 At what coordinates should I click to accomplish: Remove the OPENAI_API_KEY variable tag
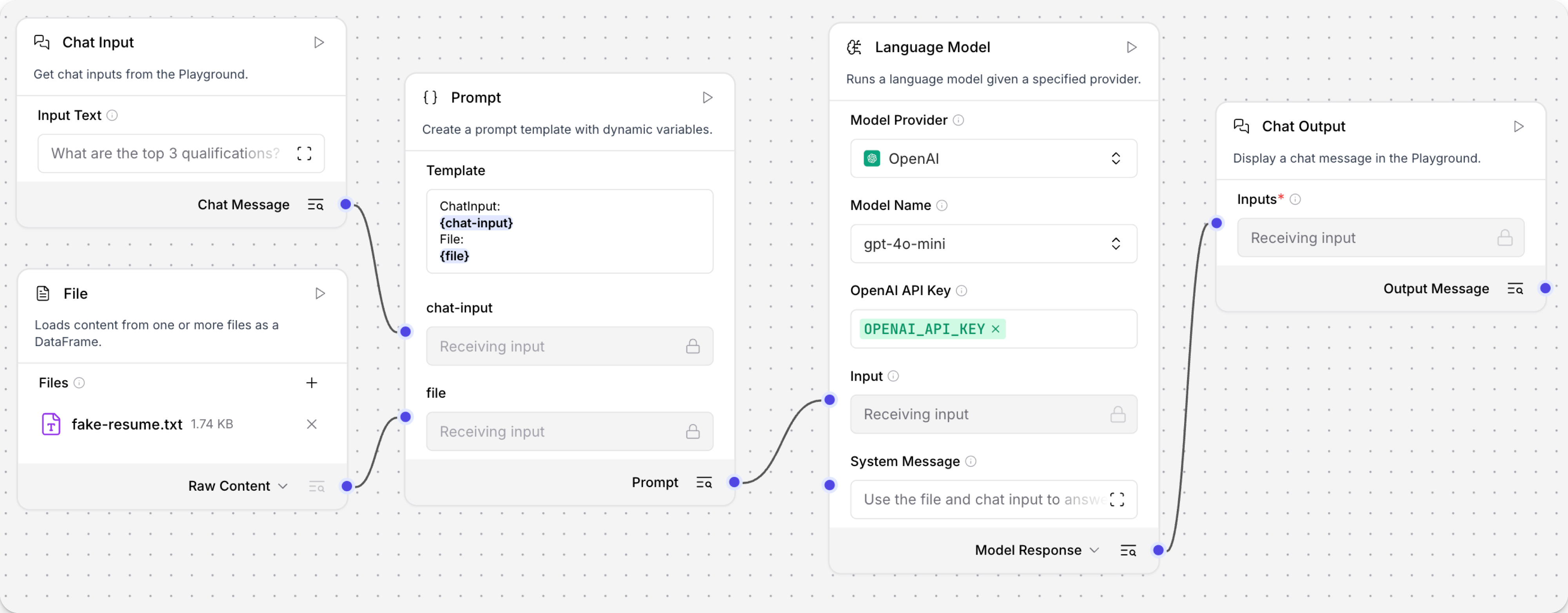(996, 329)
